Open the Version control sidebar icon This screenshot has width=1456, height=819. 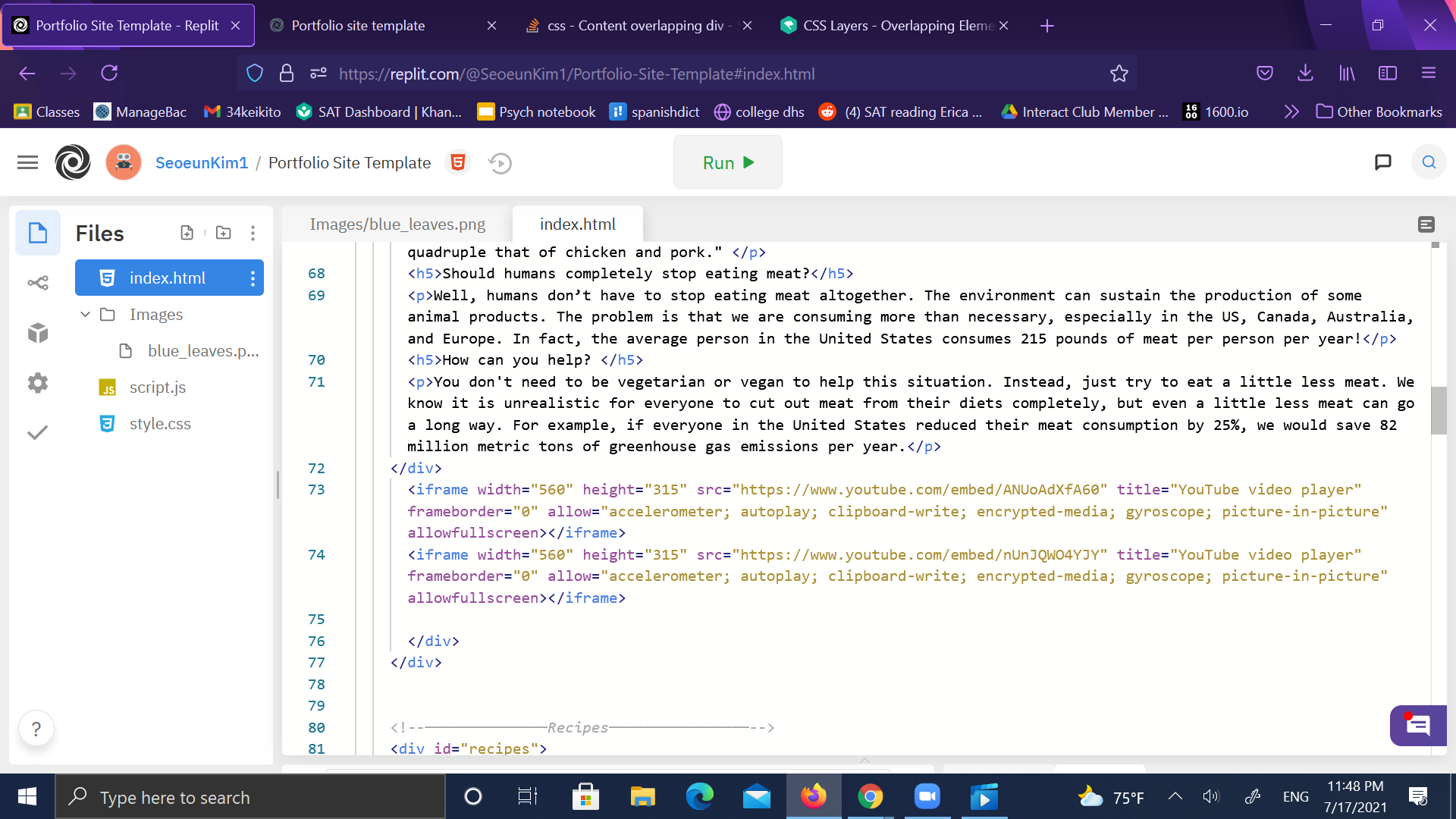(x=38, y=283)
